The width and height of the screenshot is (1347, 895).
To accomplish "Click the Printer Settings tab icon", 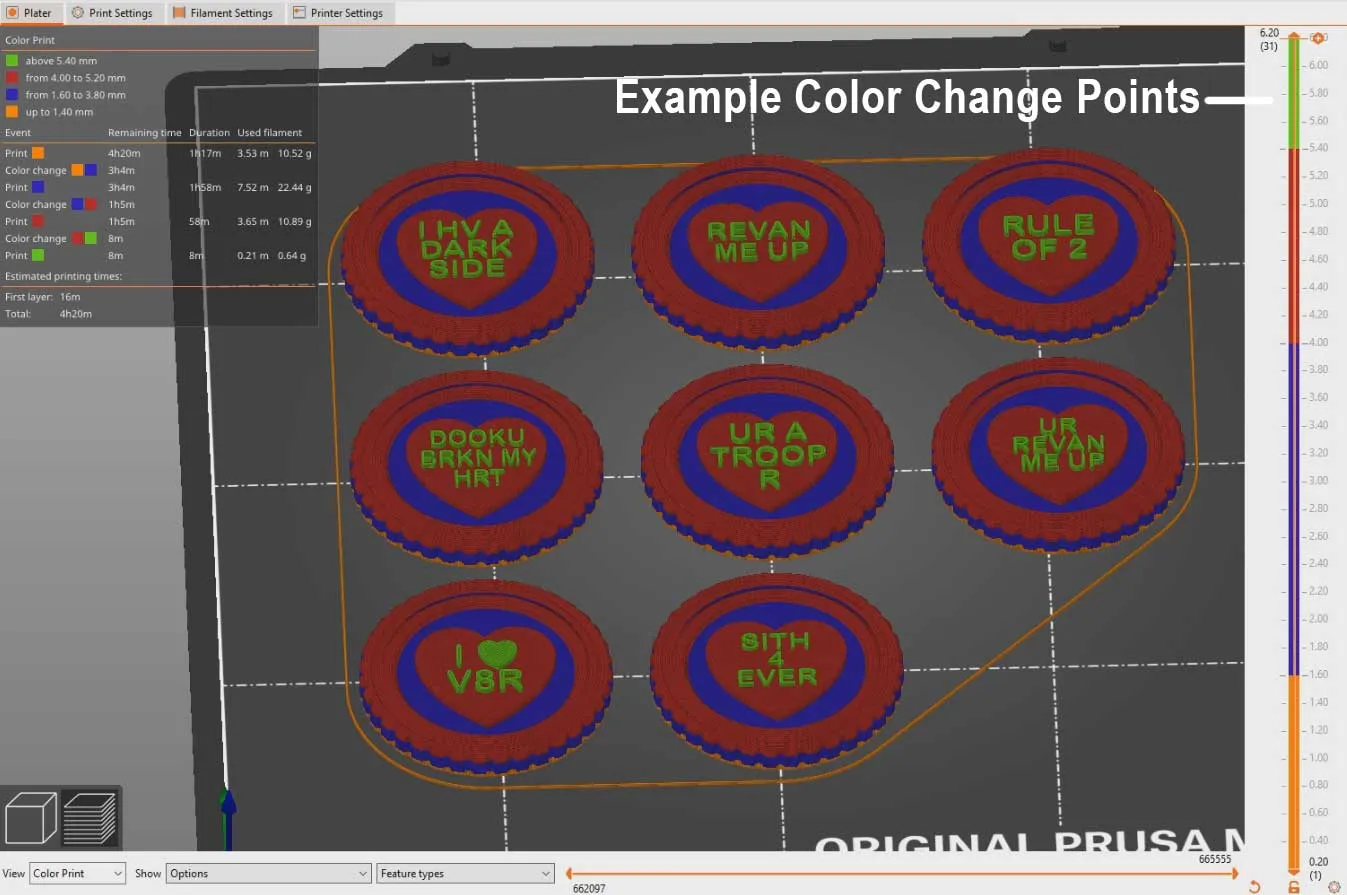I will click(x=299, y=13).
